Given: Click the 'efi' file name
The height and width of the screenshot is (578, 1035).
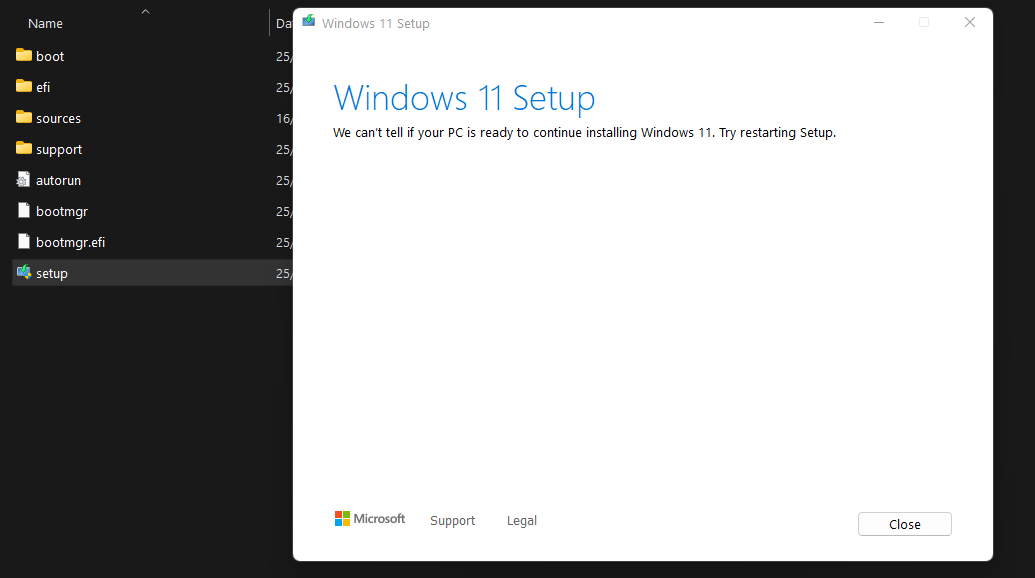Looking at the screenshot, I should coord(43,87).
